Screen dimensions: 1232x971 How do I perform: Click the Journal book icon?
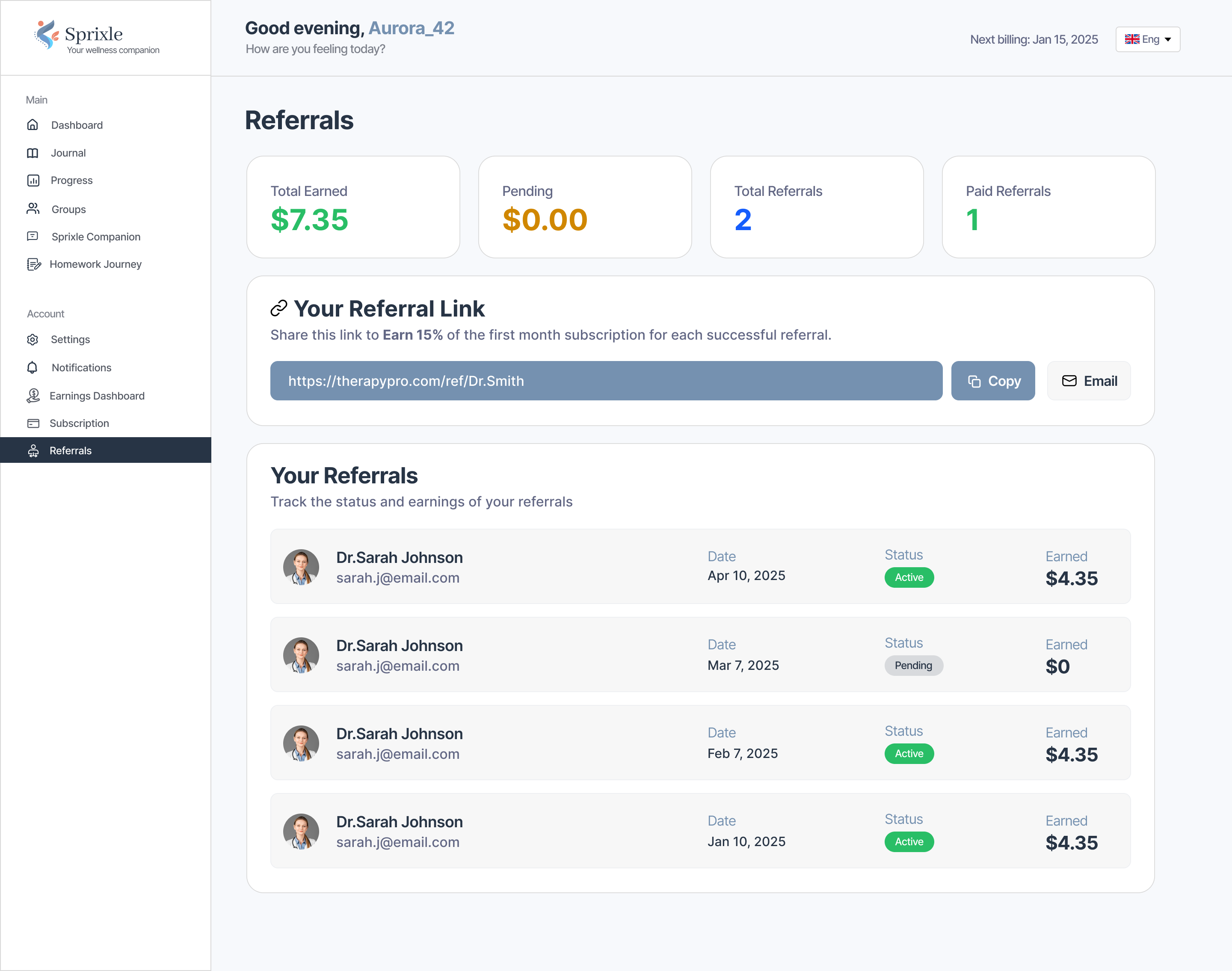click(x=33, y=153)
